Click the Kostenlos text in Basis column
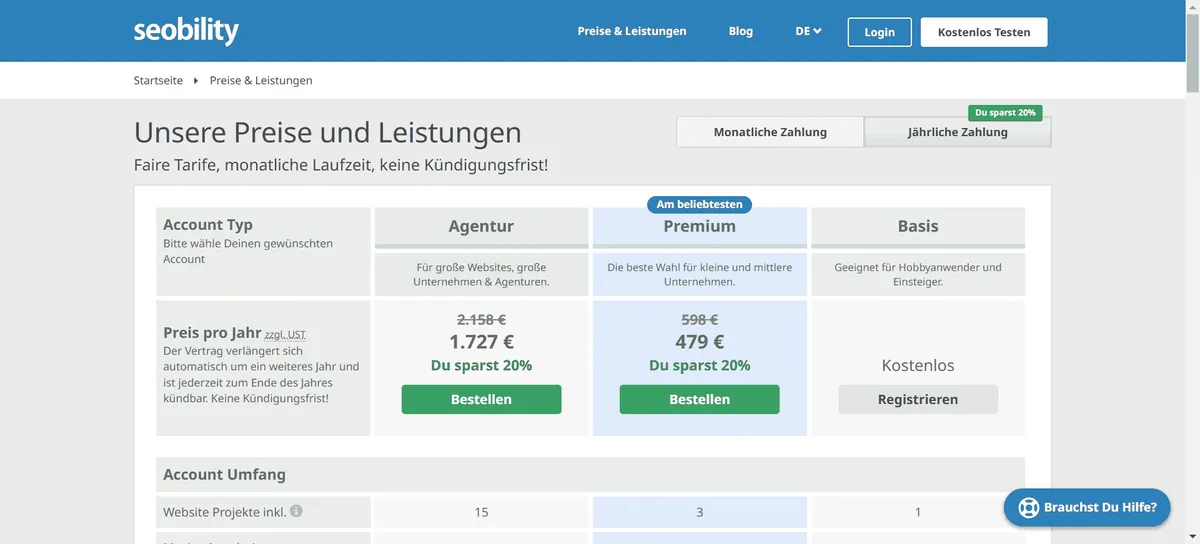Viewport: 1200px width, 544px height. tap(918, 365)
